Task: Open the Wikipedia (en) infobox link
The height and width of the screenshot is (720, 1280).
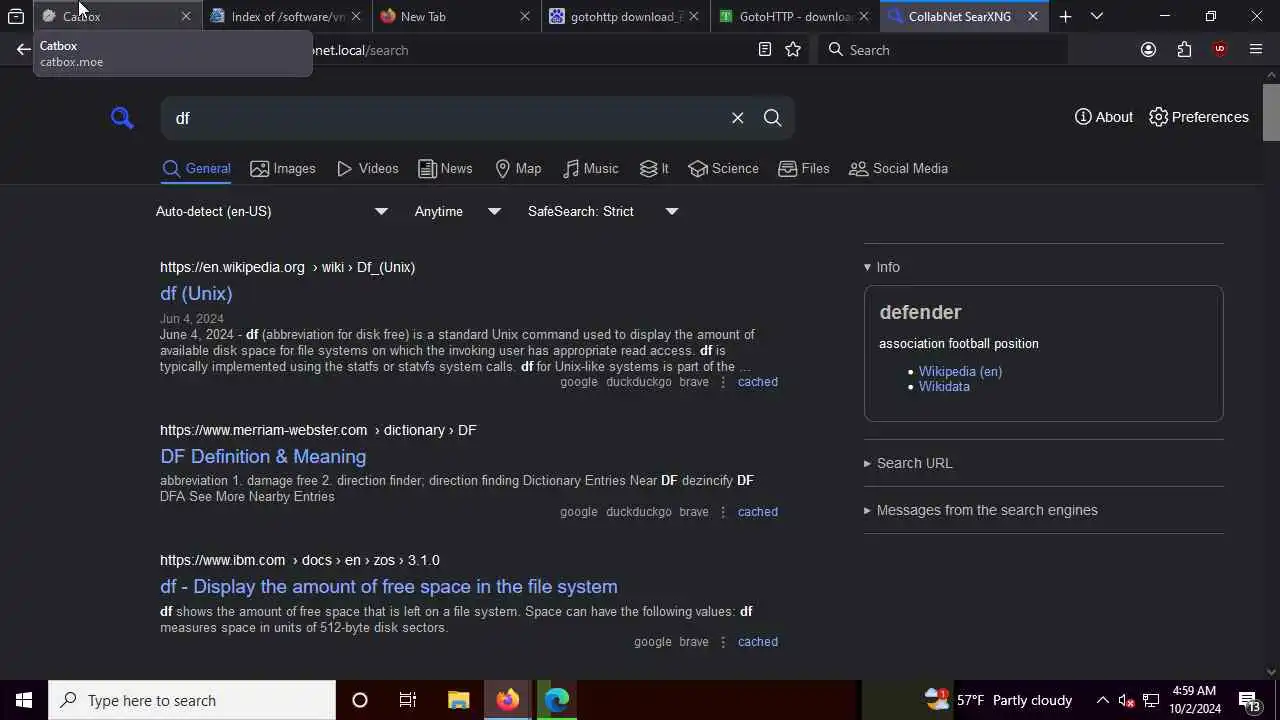Action: pos(960,371)
